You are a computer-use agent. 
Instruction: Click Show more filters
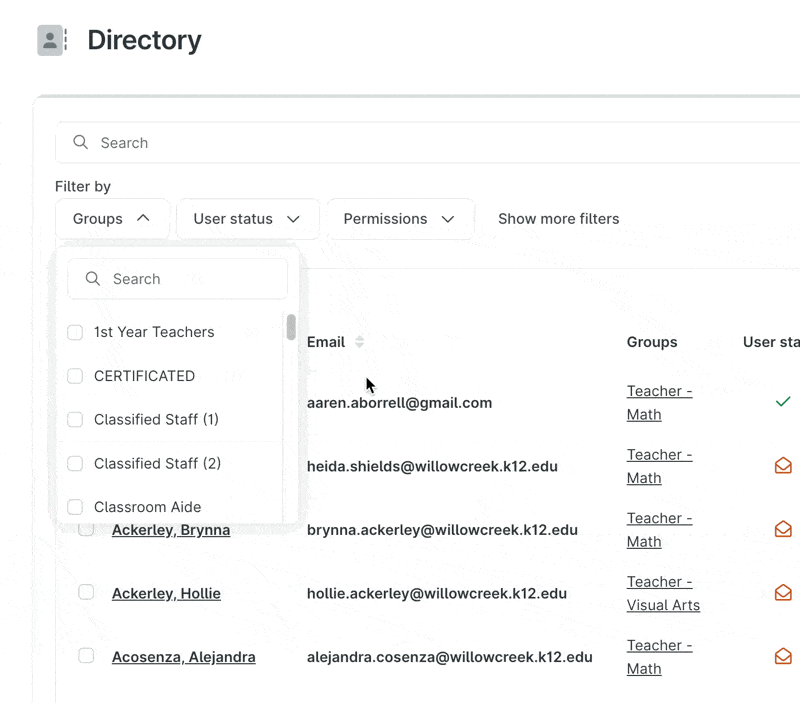pos(559,219)
